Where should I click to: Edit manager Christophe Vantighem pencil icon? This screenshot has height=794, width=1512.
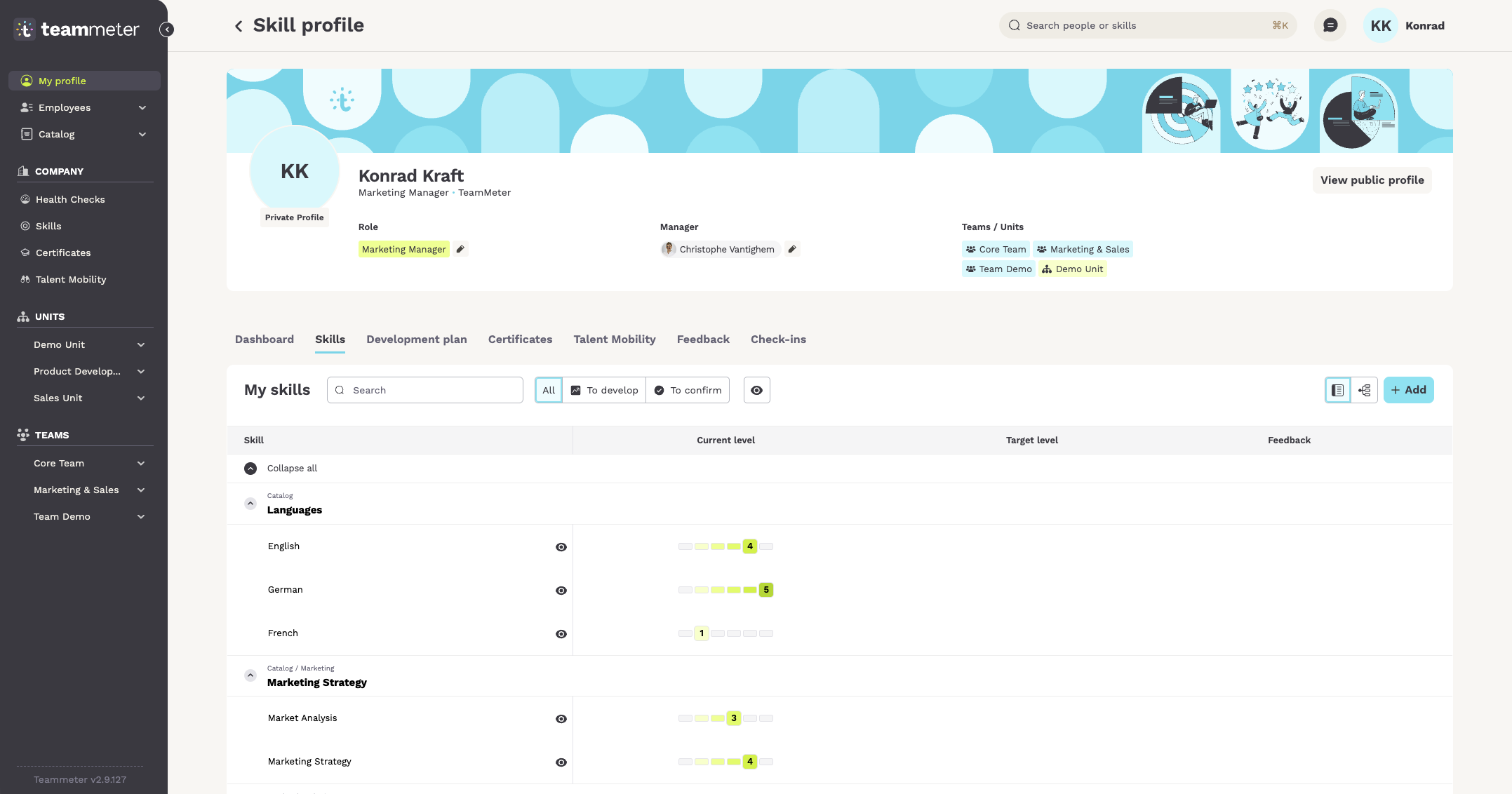(x=792, y=249)
